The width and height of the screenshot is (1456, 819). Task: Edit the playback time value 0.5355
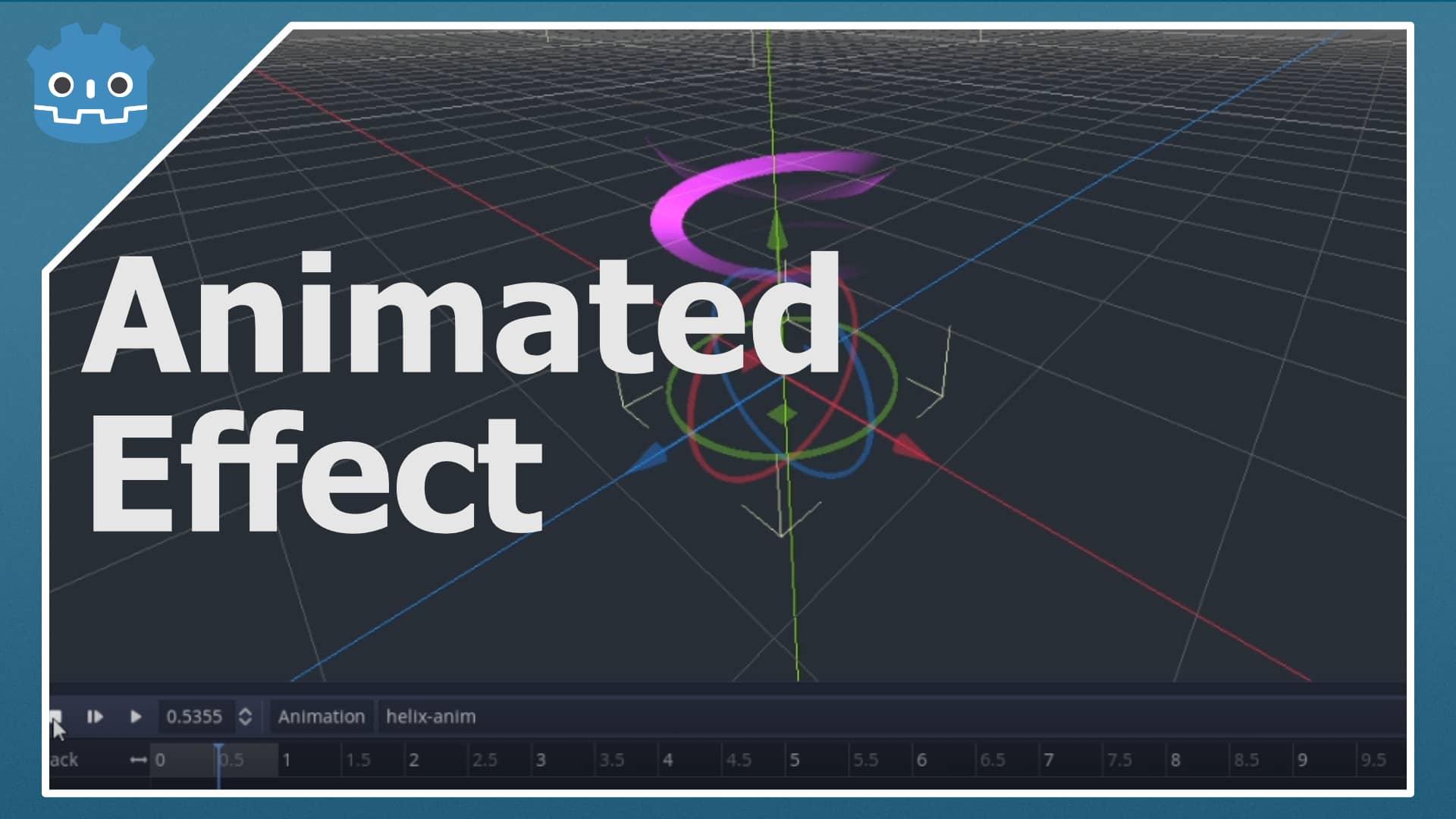[x=193, y=716]
